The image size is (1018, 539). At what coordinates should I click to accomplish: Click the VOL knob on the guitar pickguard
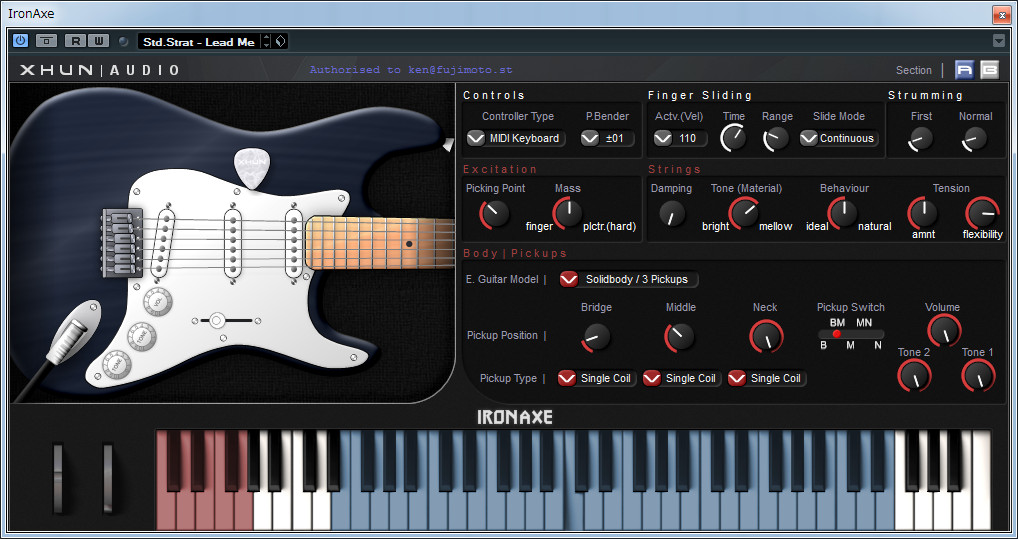[x=158, y=302]
